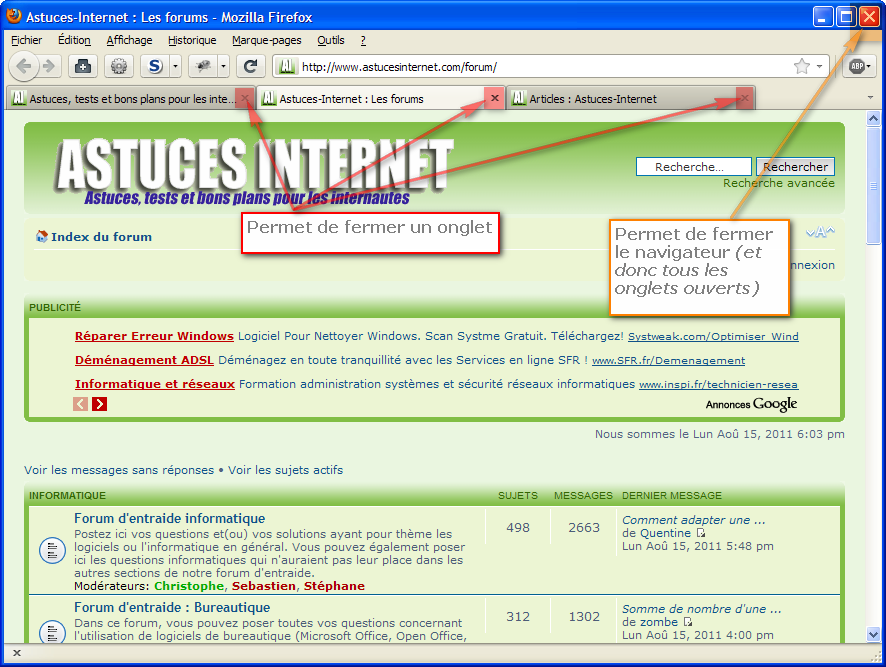Open moderator Christophe's profile
Screen dimensions: 886x667
189,586
